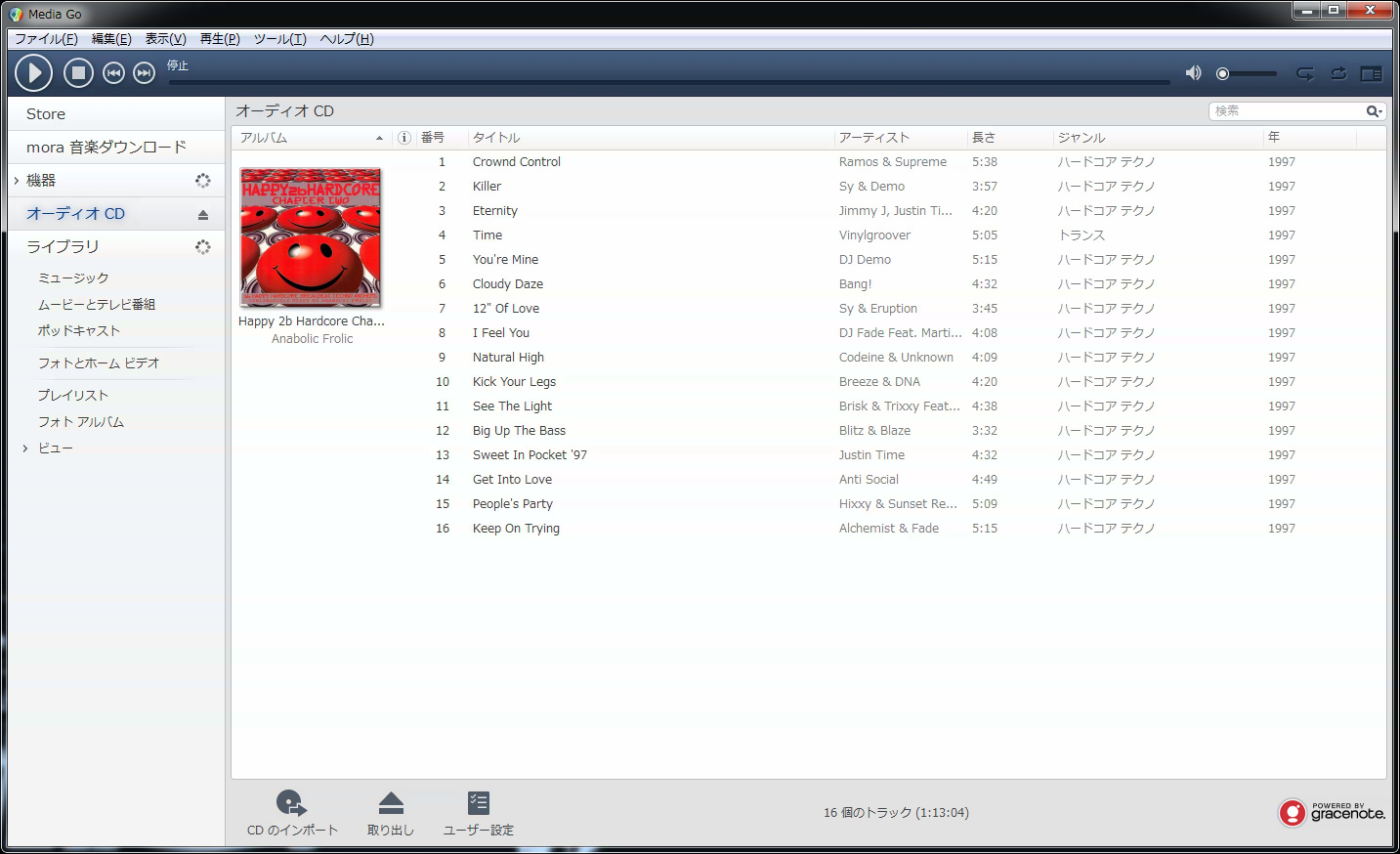Screen dimensions: 1400x854
Task: Click the Happy 2b Hardcore Cha... album title
Action: point(312,320)
